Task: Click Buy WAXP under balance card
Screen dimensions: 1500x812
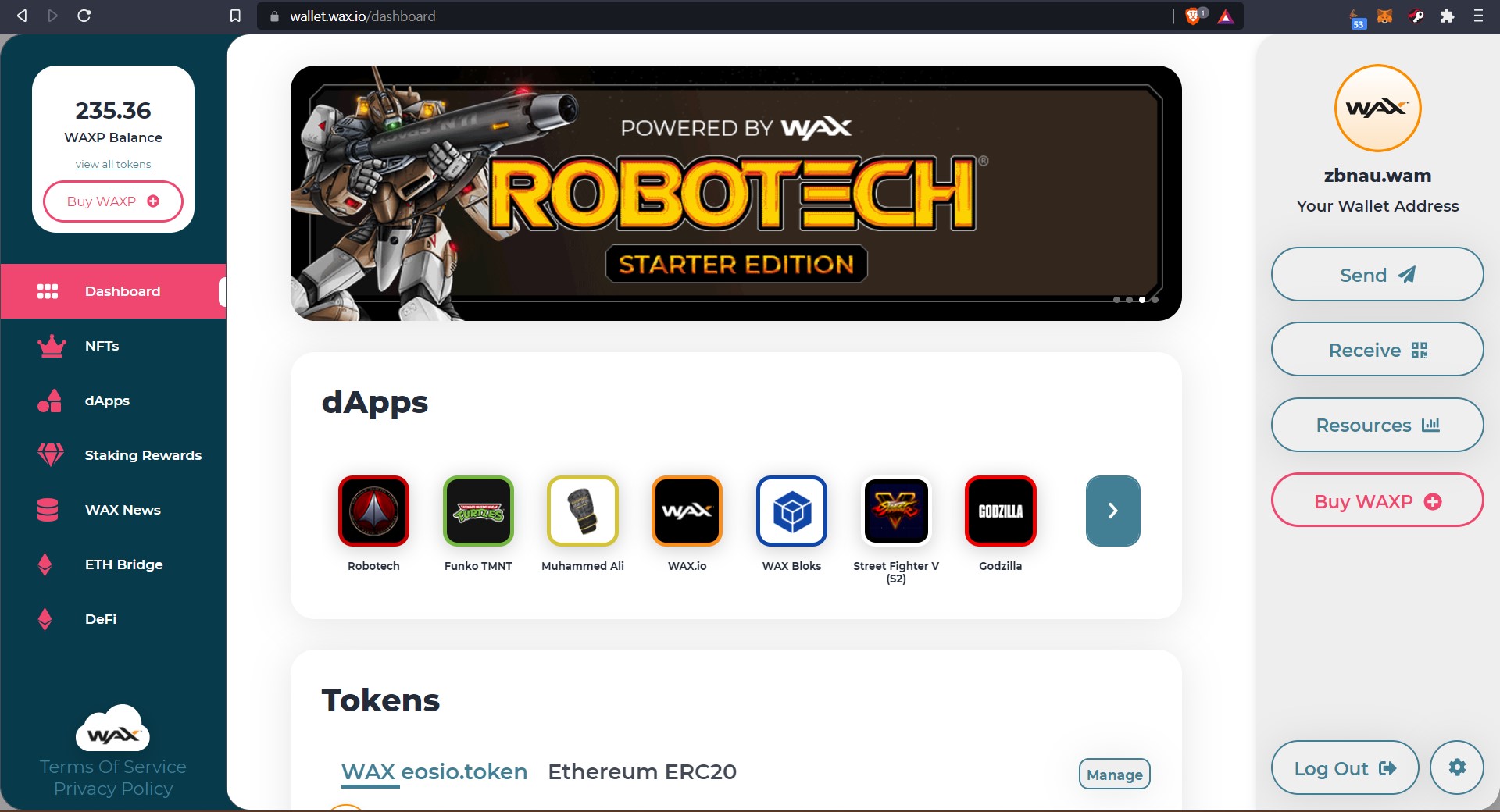Action: tap(113, 201)
